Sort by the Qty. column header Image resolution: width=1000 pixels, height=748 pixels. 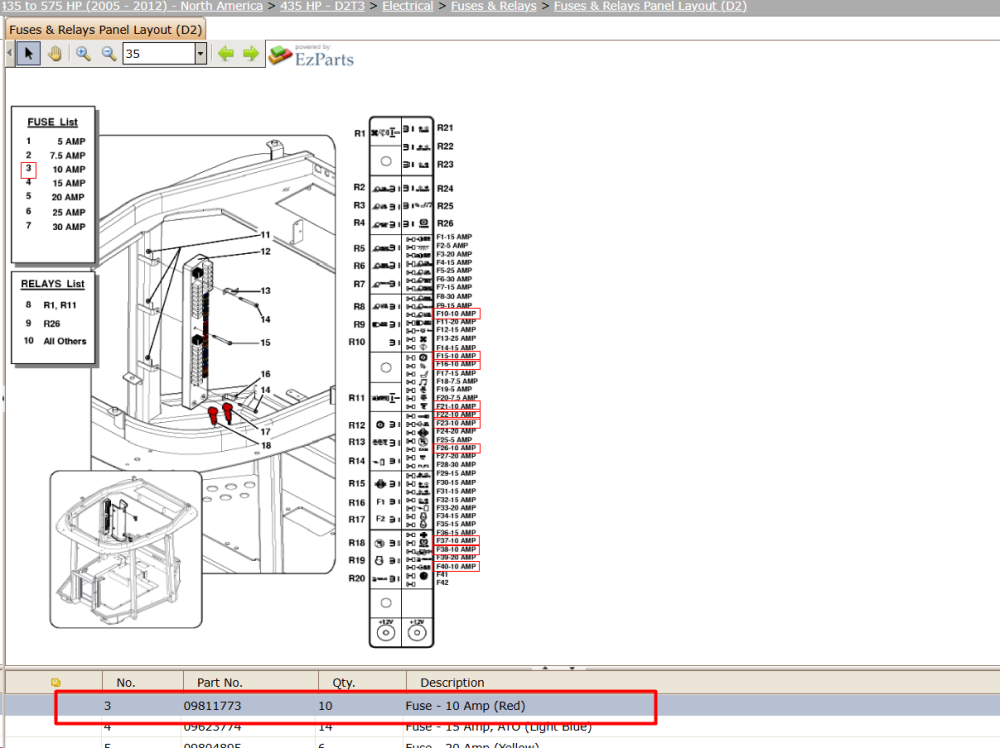click(343, 682)
